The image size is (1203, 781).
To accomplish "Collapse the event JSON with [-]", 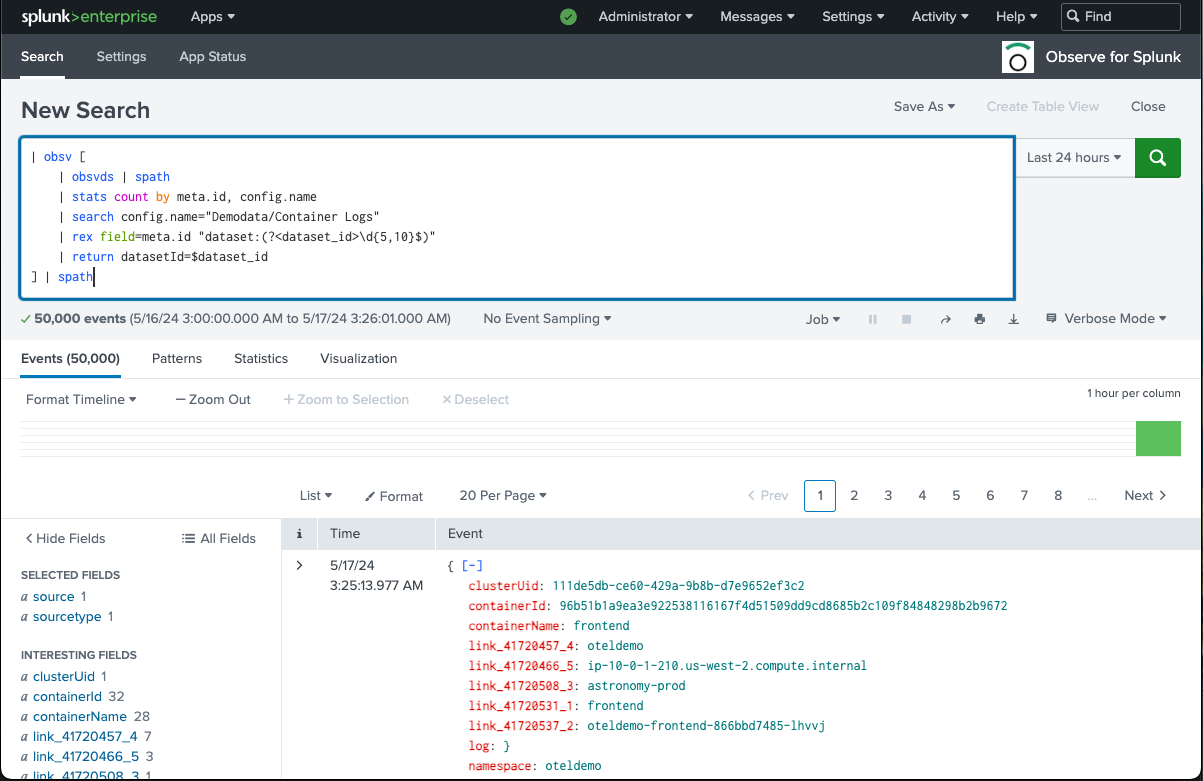I will tap(472, 566).
